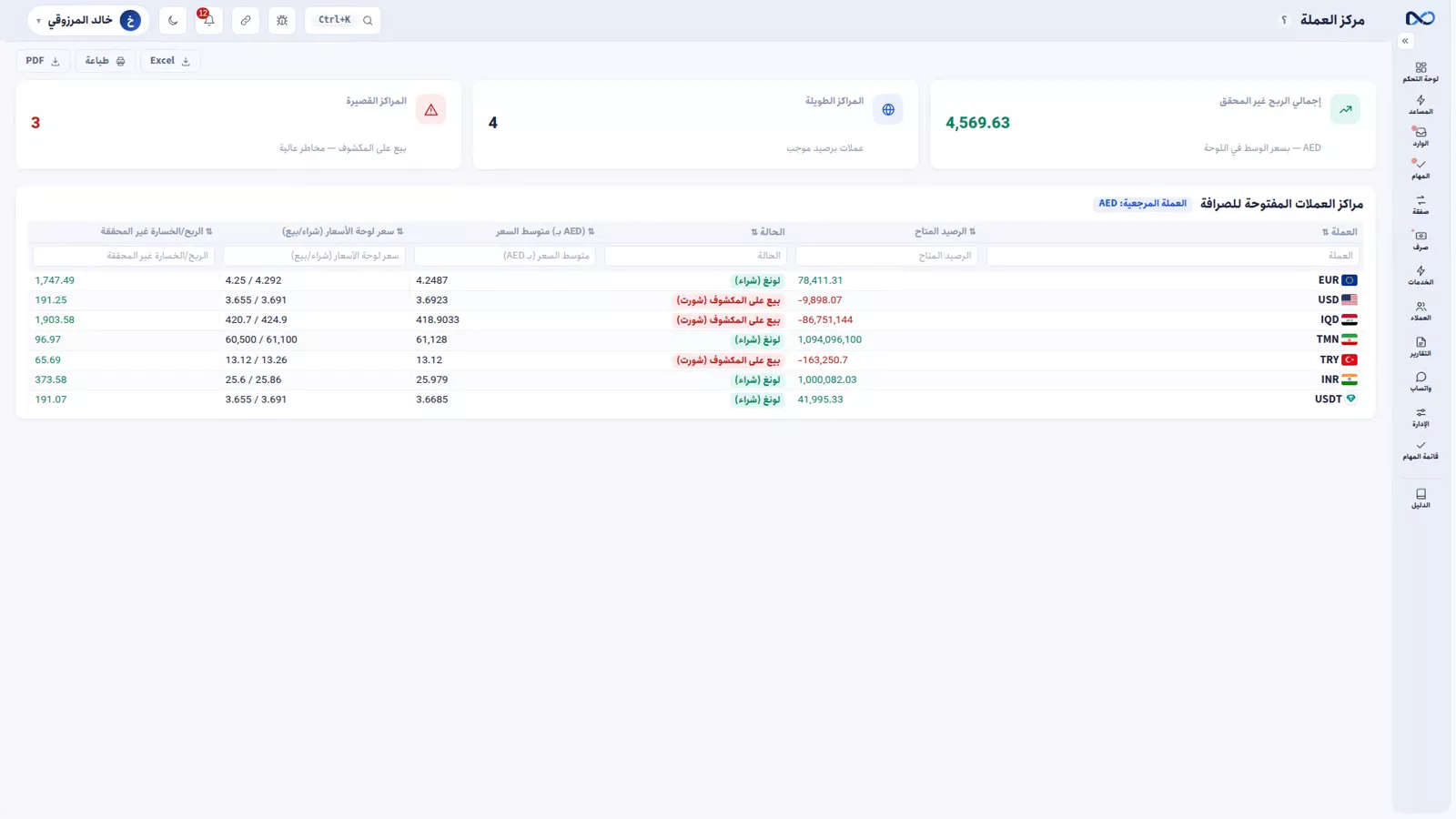
Task: Sort by الرصيد المتاح column header
Action: [945, 232]
